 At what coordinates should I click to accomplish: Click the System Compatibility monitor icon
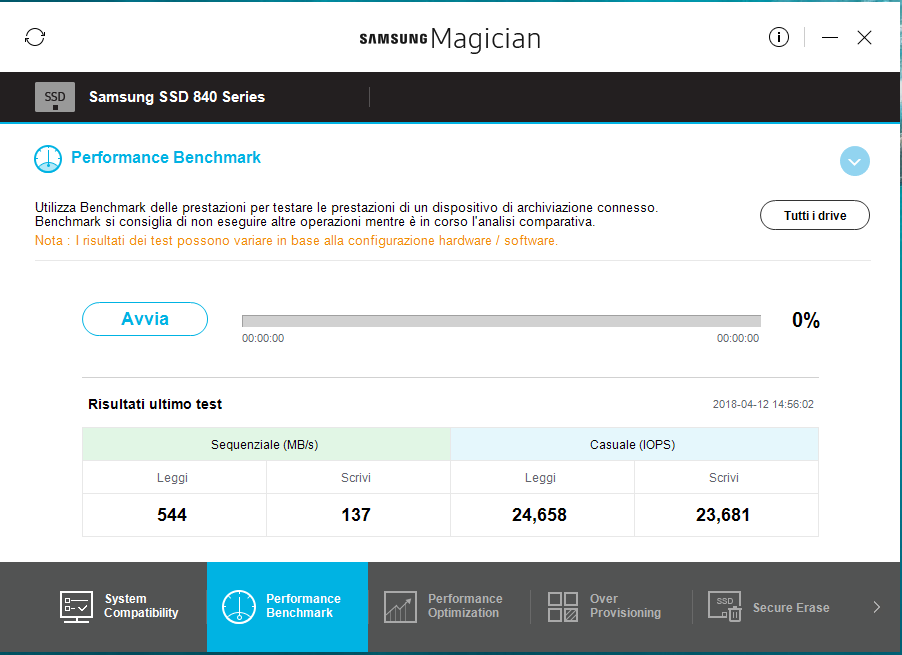(76, 607)
